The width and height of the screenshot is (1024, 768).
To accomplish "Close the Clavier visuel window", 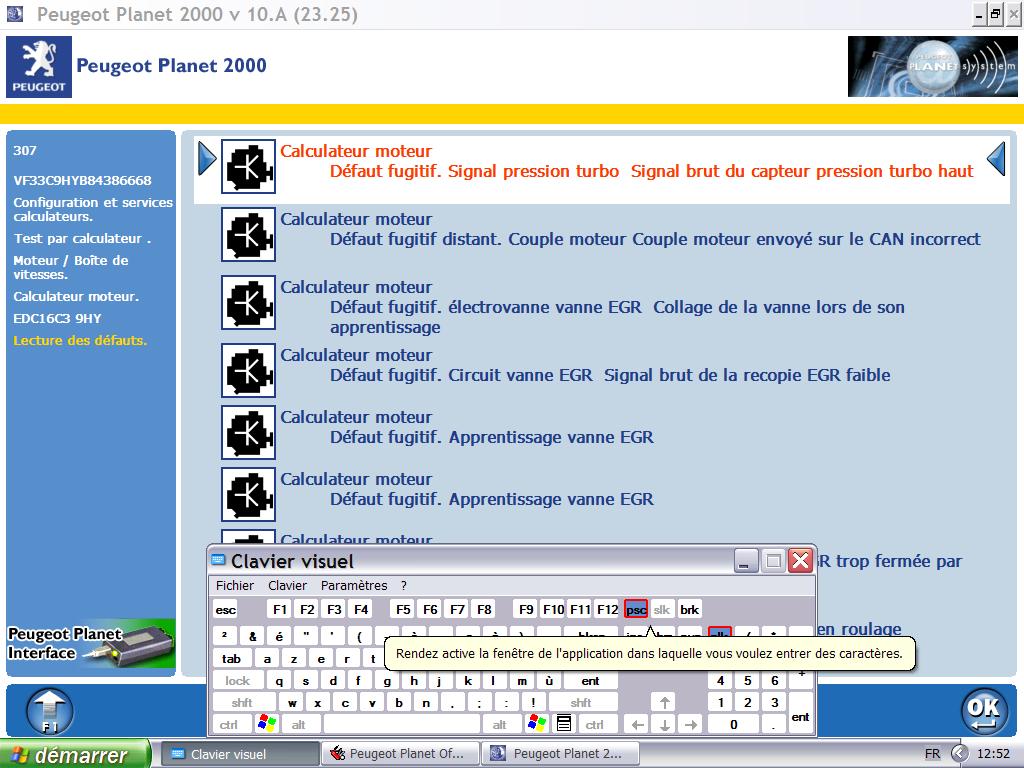I will 801,561.
